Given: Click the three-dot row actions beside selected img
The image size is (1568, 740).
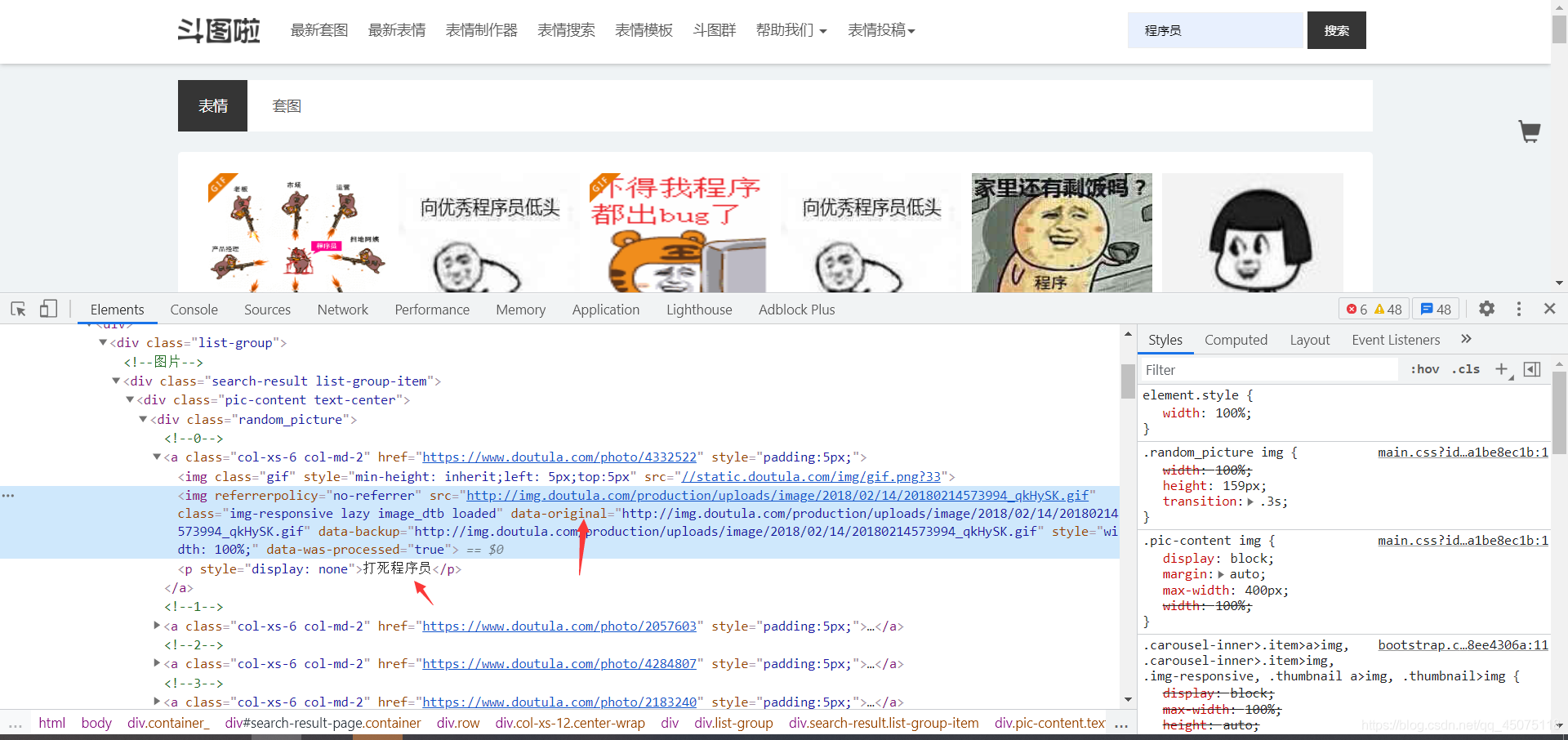Looking at the screenshot, I should tap(8, 496).
